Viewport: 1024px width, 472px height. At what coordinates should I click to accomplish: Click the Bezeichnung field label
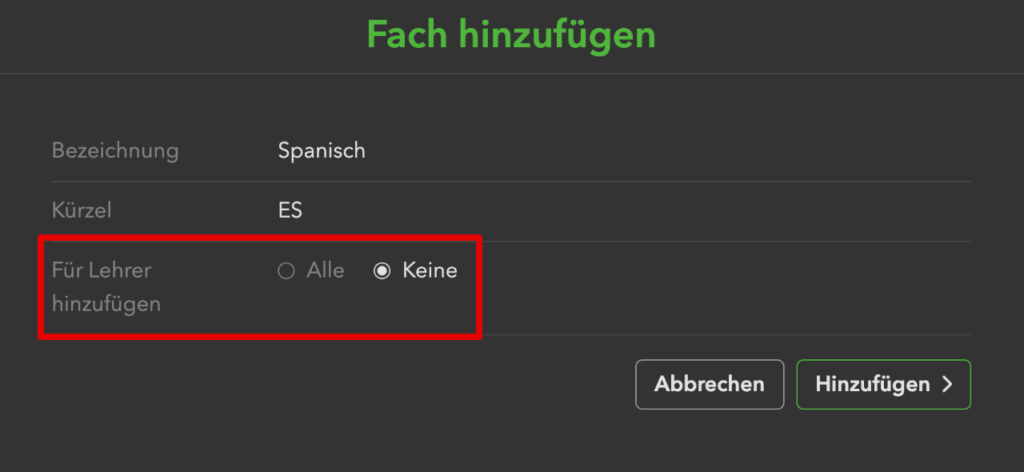[x=115, y=151]
